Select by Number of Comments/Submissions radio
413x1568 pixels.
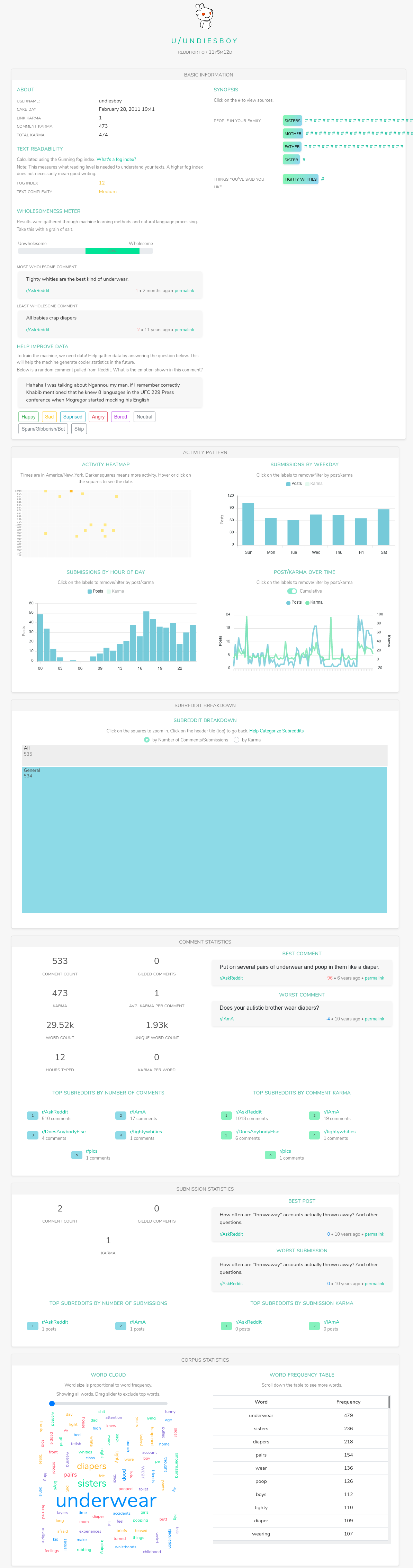point(147,740)
